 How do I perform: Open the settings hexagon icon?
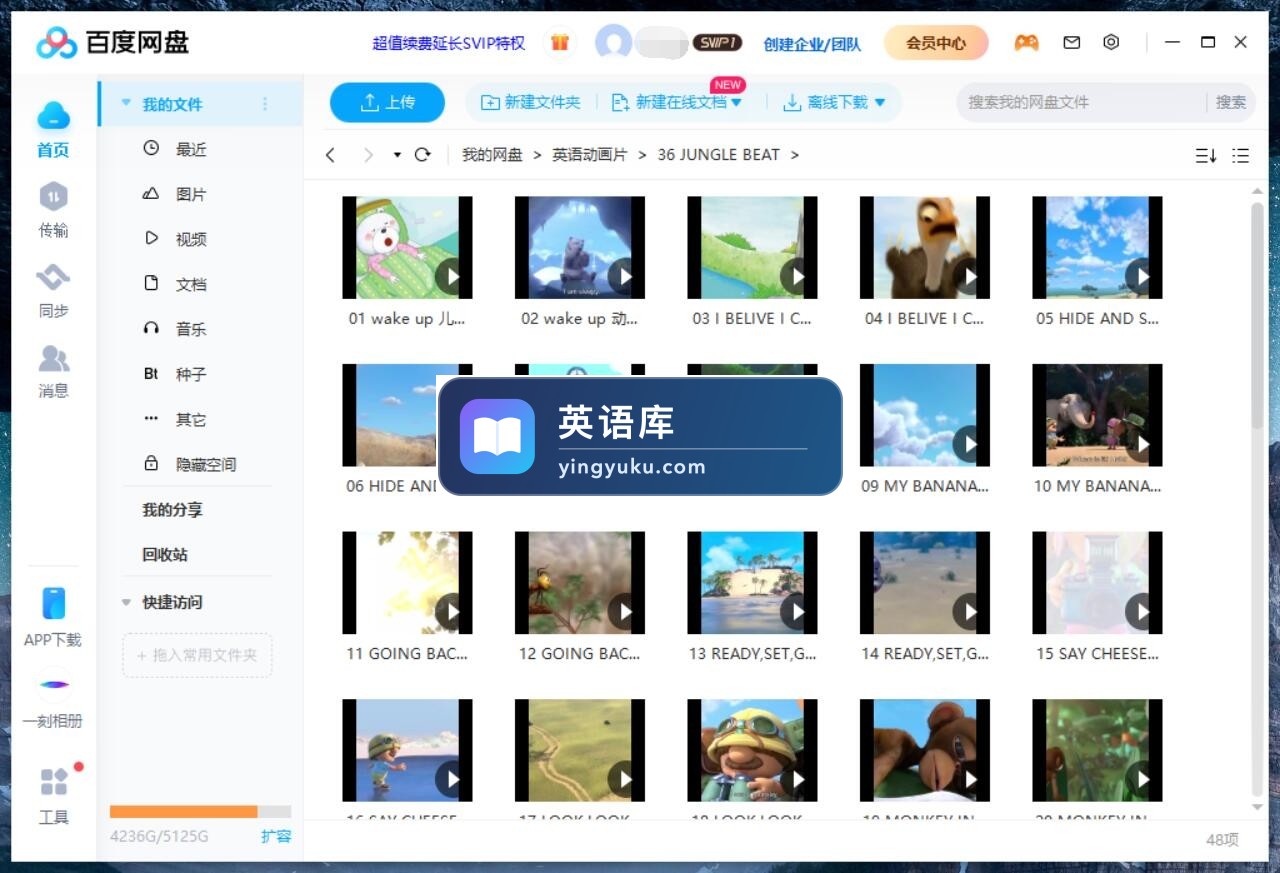[1111, 43]
